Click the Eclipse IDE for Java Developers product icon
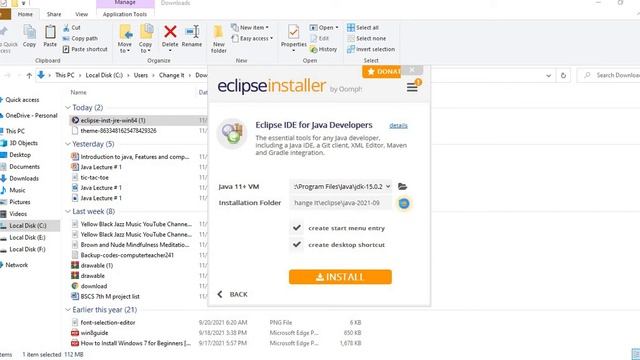This screenshot has height=360, width=640. (x=232, y=133)
